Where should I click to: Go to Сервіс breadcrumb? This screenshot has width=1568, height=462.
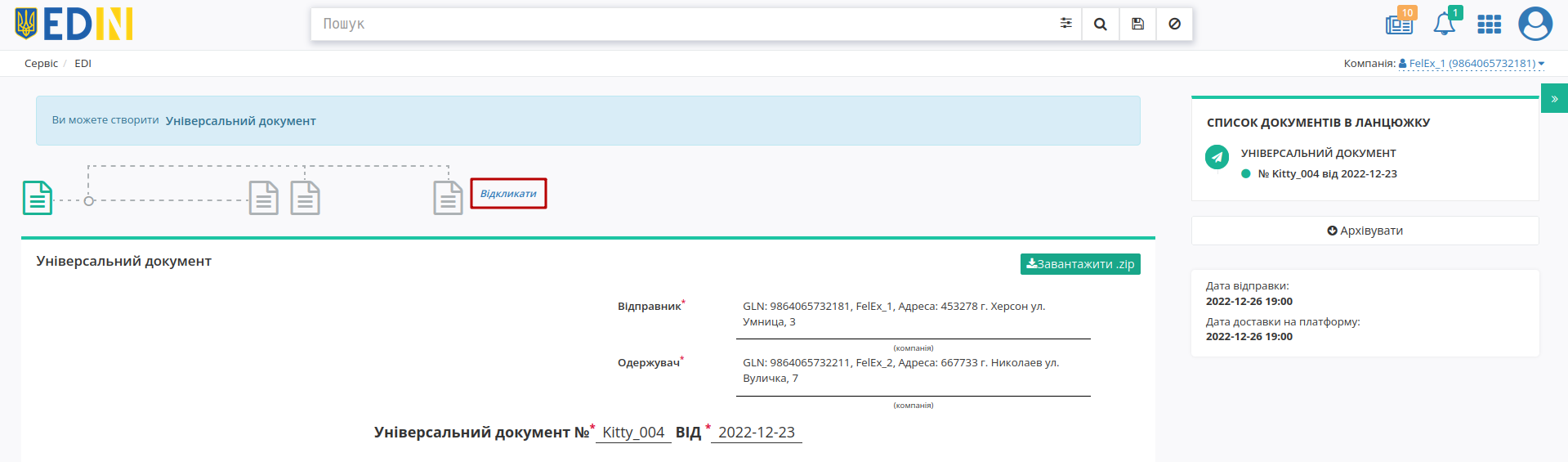41,64
